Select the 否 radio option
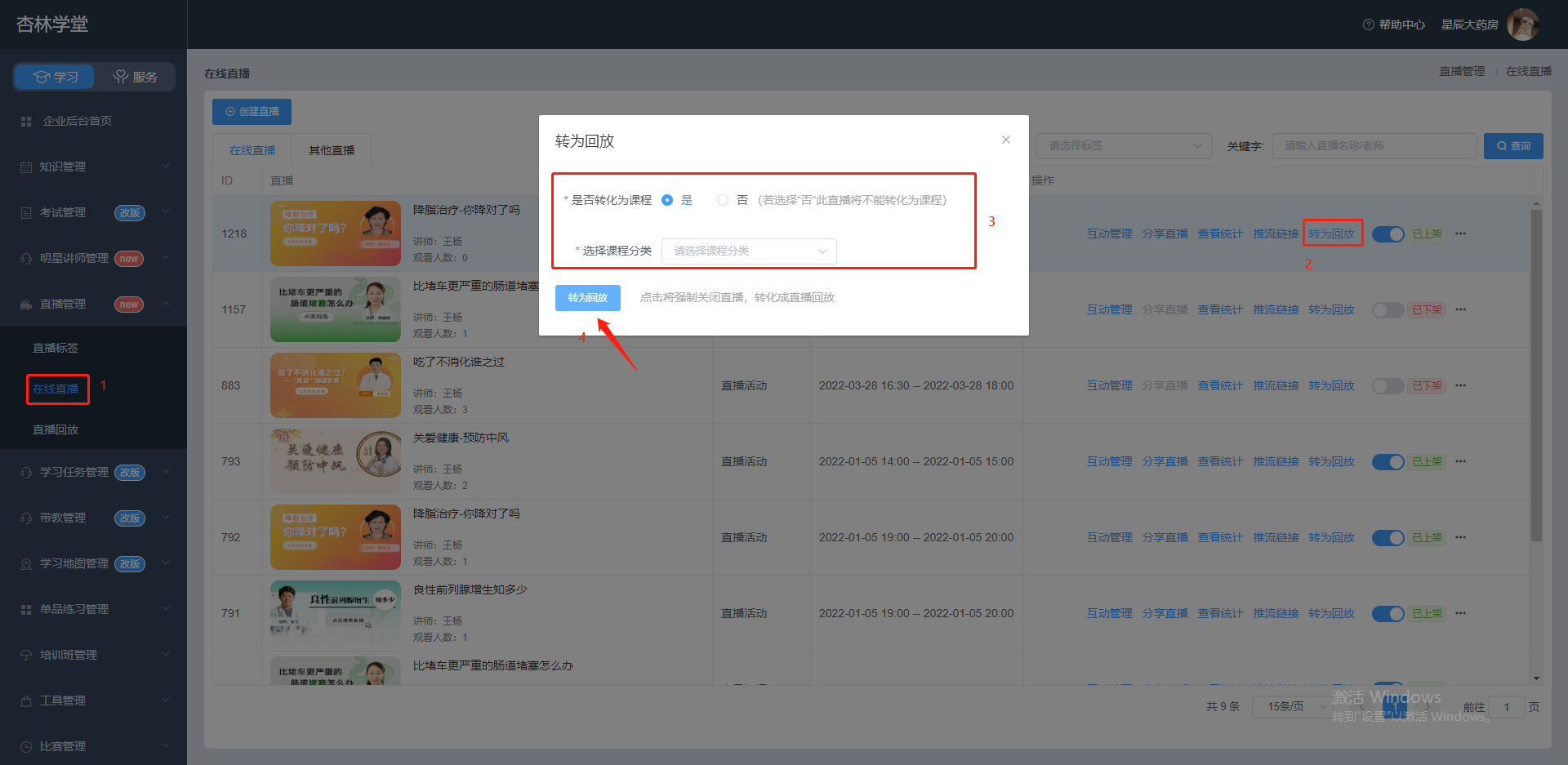 coord(723,200)
